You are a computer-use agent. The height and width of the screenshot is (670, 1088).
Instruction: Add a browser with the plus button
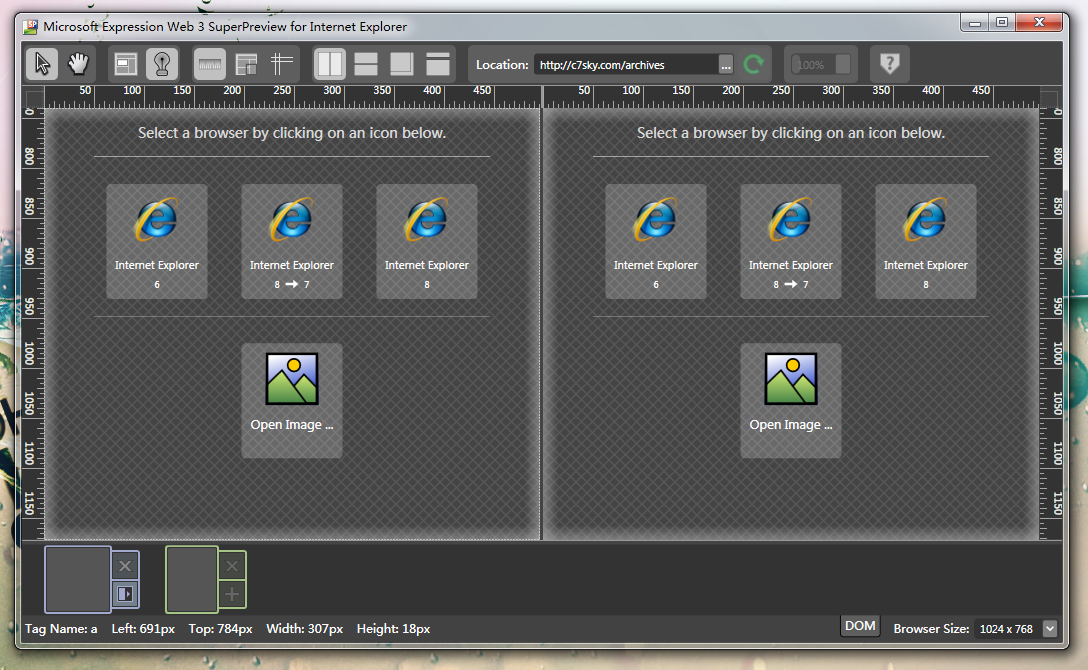[232, 594]
